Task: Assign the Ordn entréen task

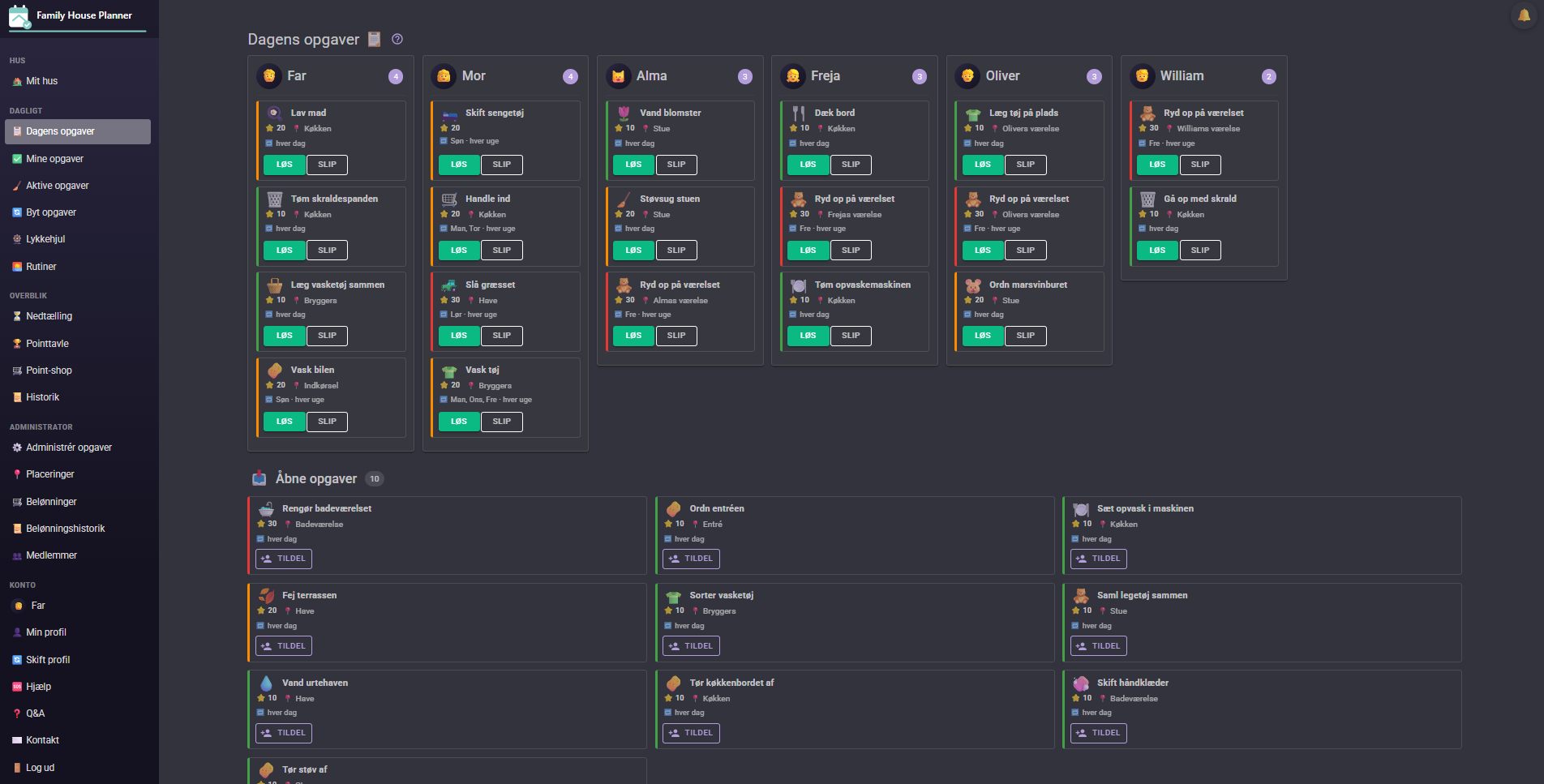Action: pos(691,559)
